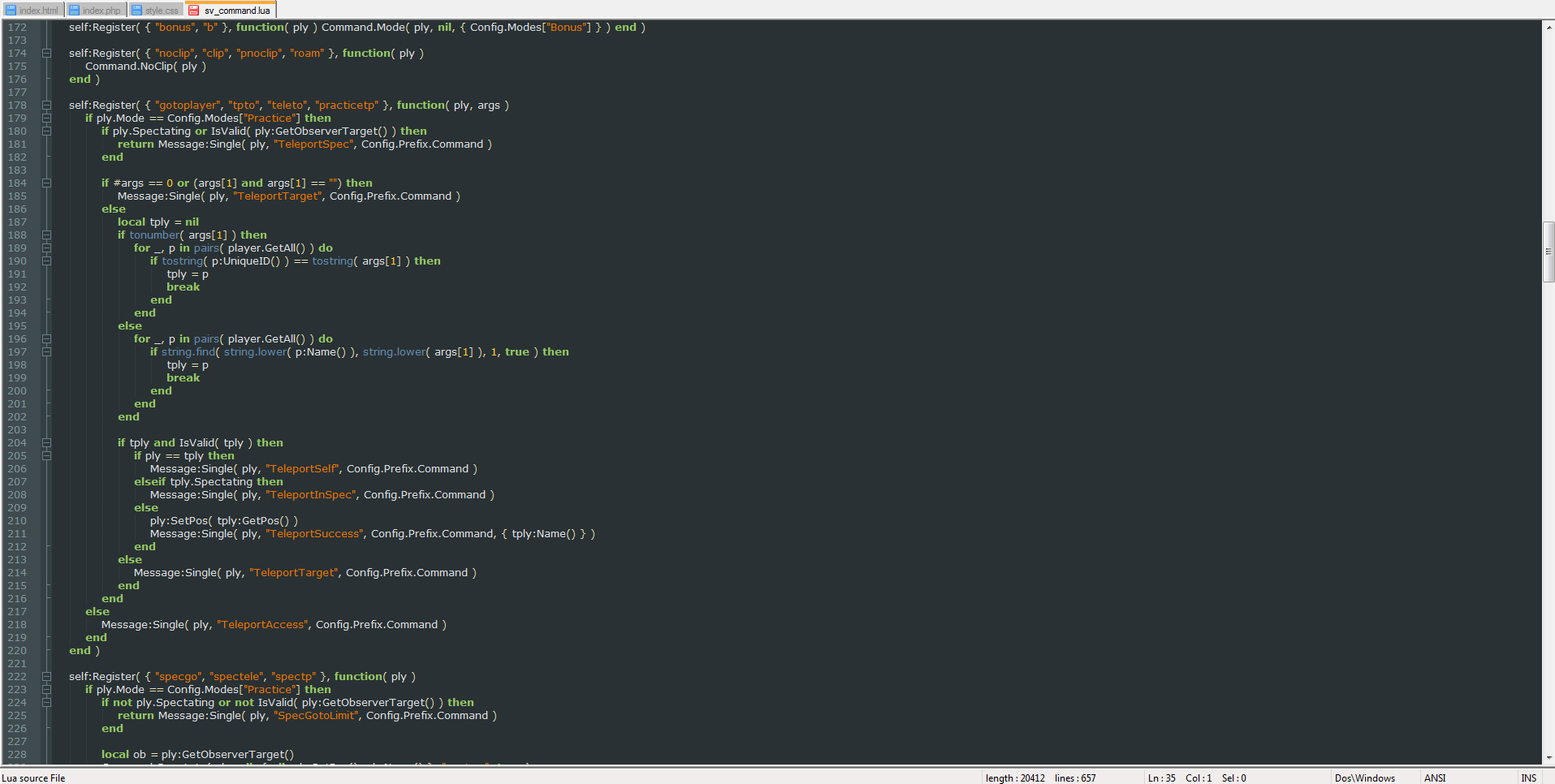Click the blue disk icon on index.html tab
This screenshot has width=1555, height=784.
point(11,11)
